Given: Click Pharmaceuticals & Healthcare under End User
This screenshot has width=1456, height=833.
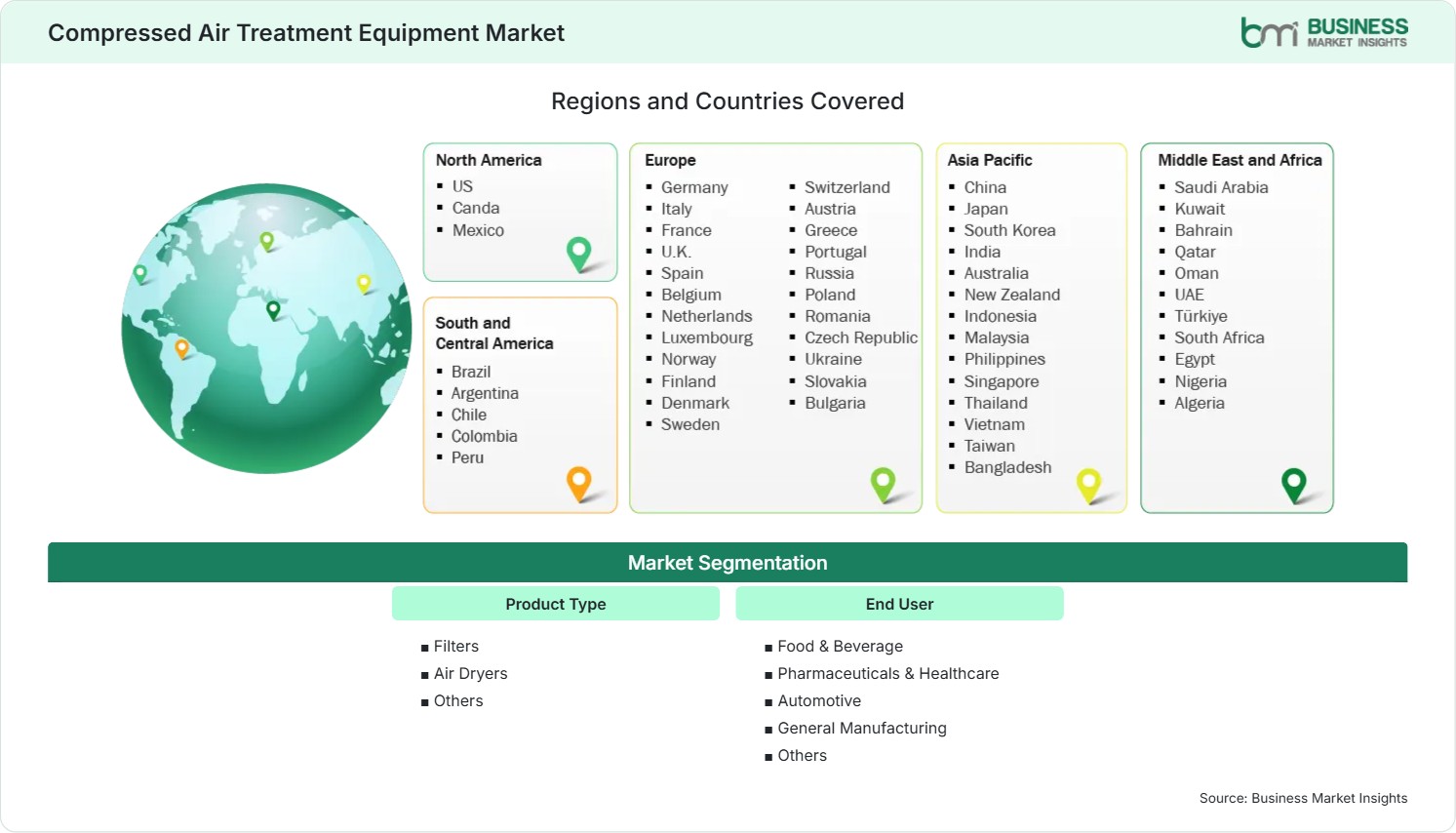Looking at the screenshot, I should pyautogui.click(x=887, y=673).
